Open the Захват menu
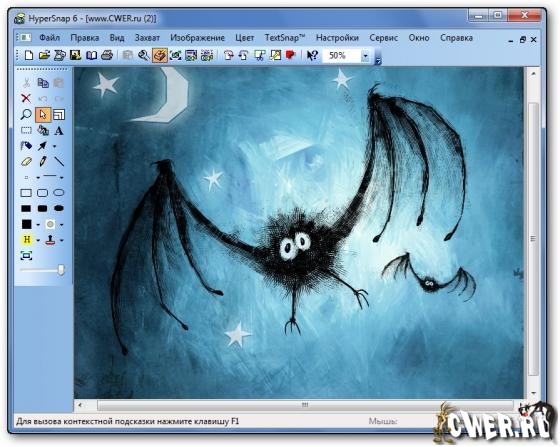Viewport: 560px width, 447px height. 147,38
